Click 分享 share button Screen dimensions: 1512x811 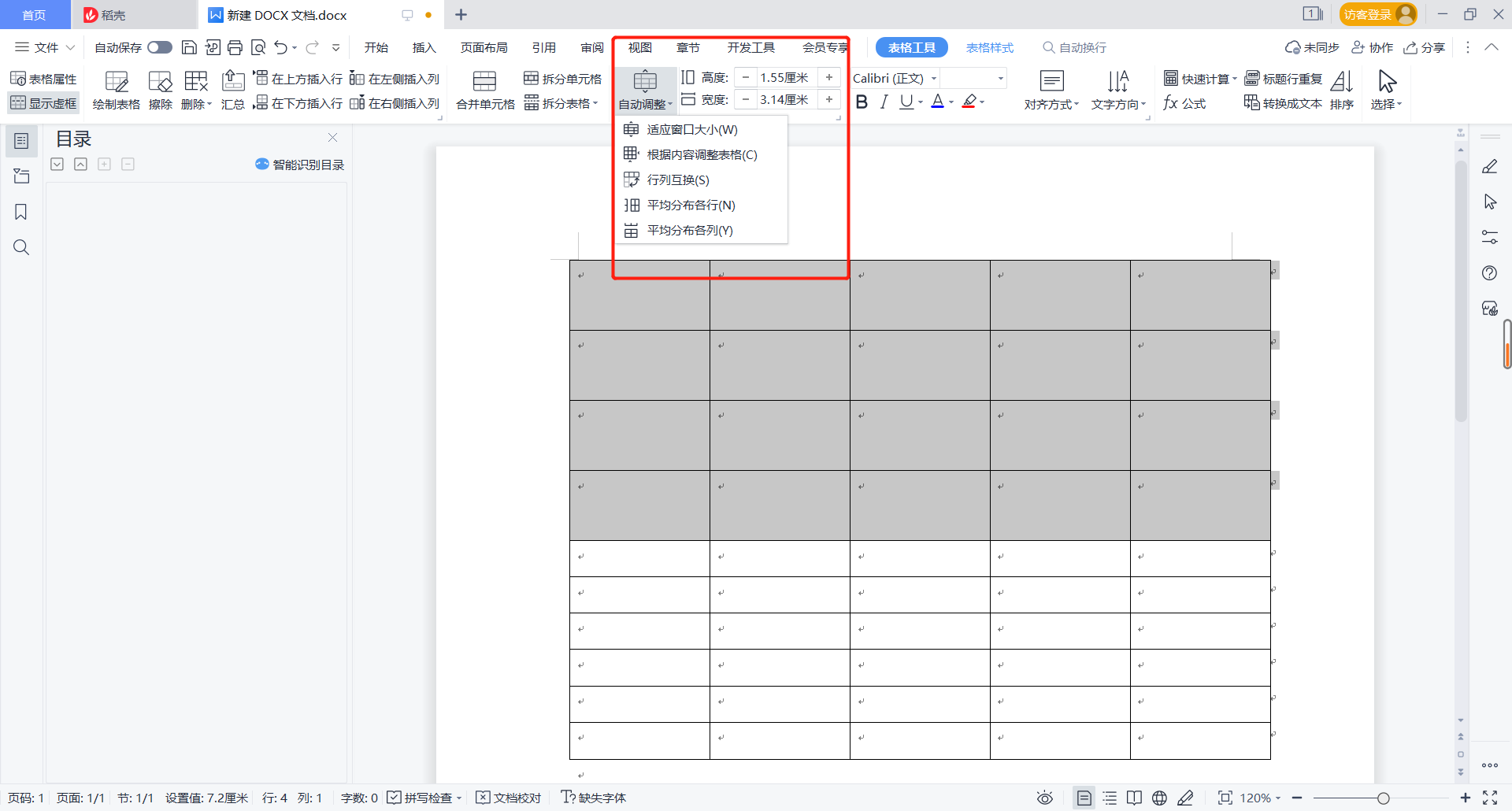[x=1425, y=47]
